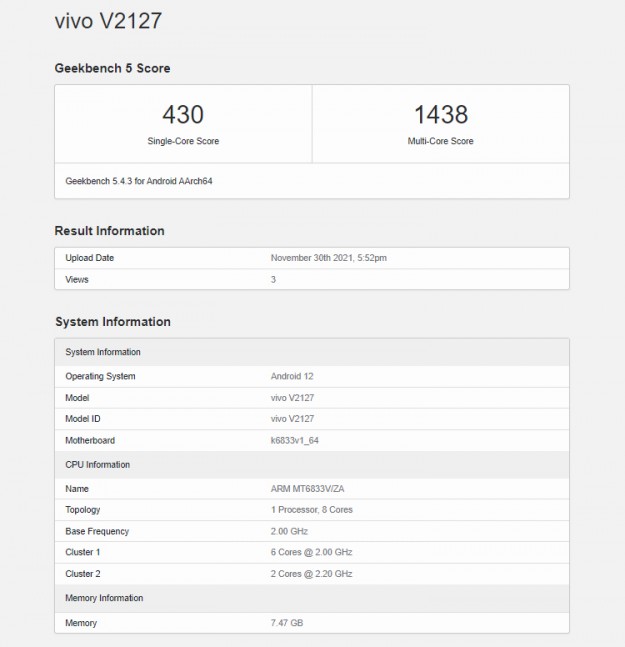Select the single-core score value 430

pos(183,115)
